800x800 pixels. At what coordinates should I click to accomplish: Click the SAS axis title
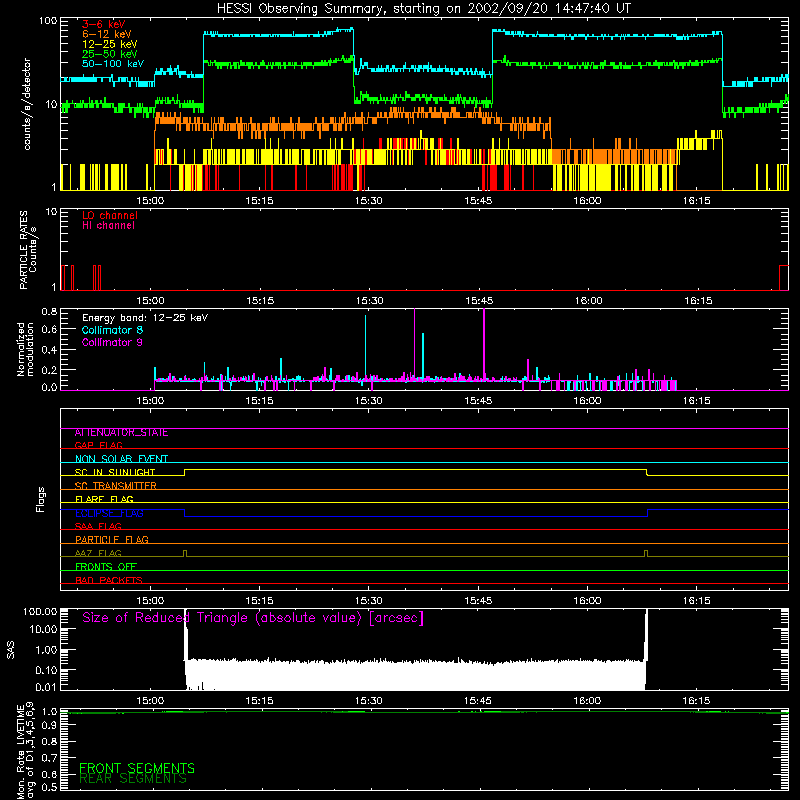(x=10, y=650)
